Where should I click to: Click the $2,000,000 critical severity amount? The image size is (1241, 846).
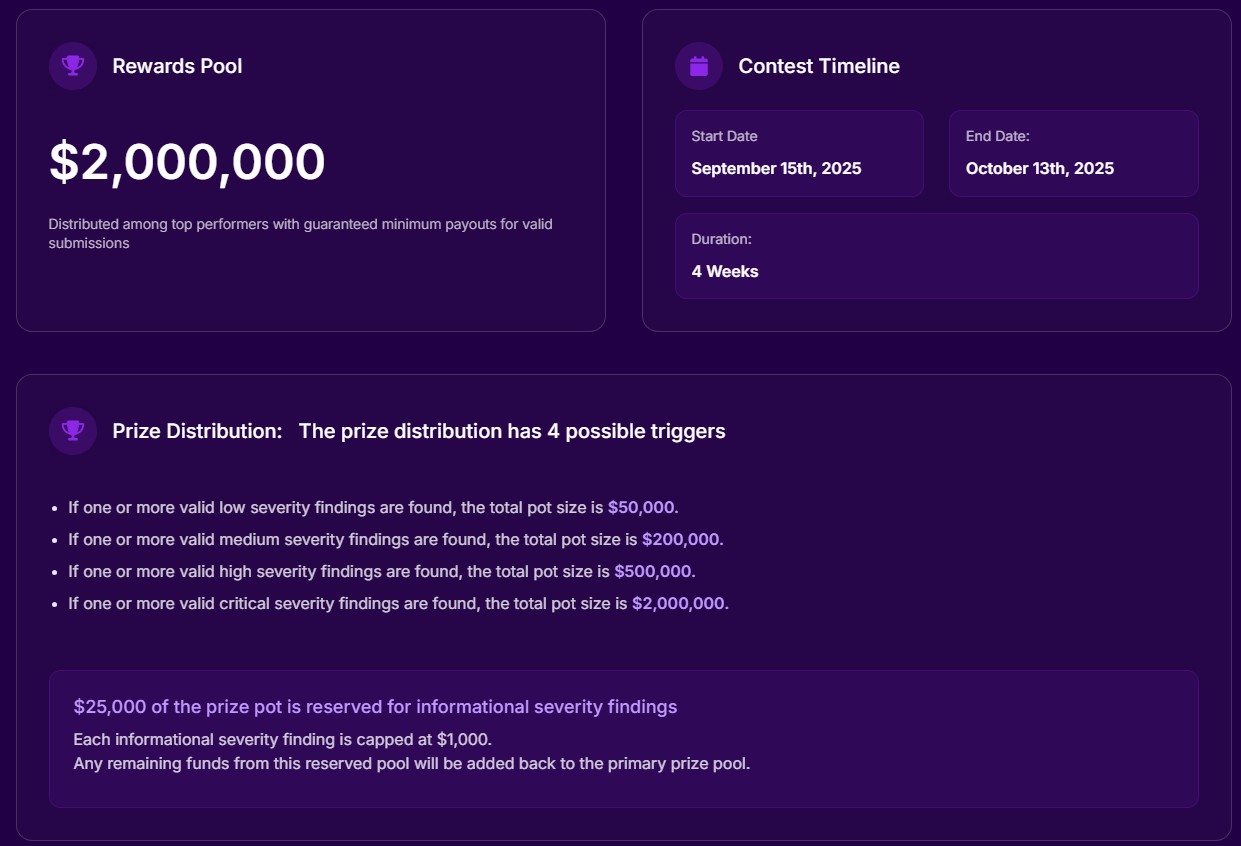(680, 604)
